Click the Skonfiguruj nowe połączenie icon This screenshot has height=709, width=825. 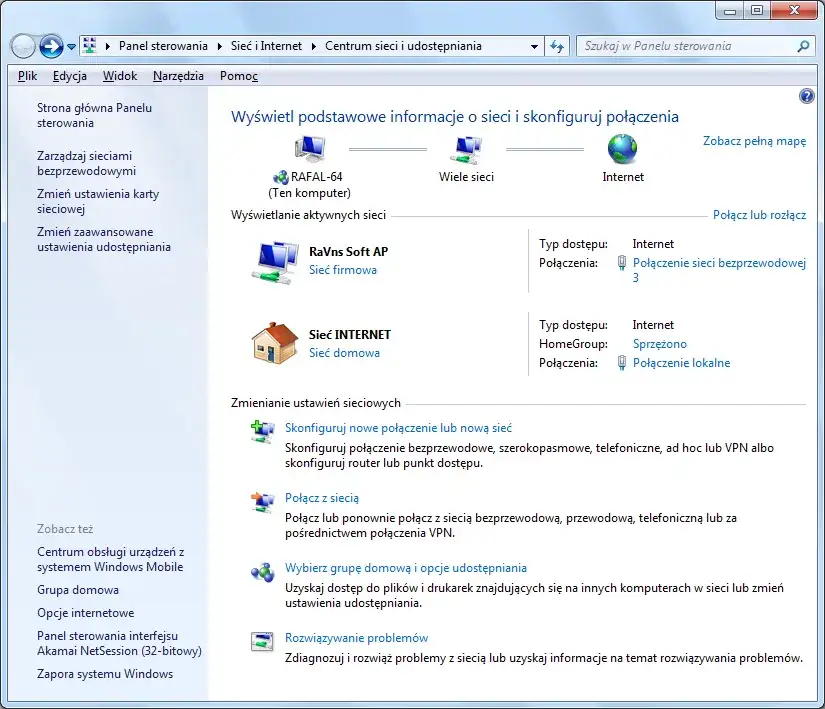pyautogui.click(x=261, y=432)
